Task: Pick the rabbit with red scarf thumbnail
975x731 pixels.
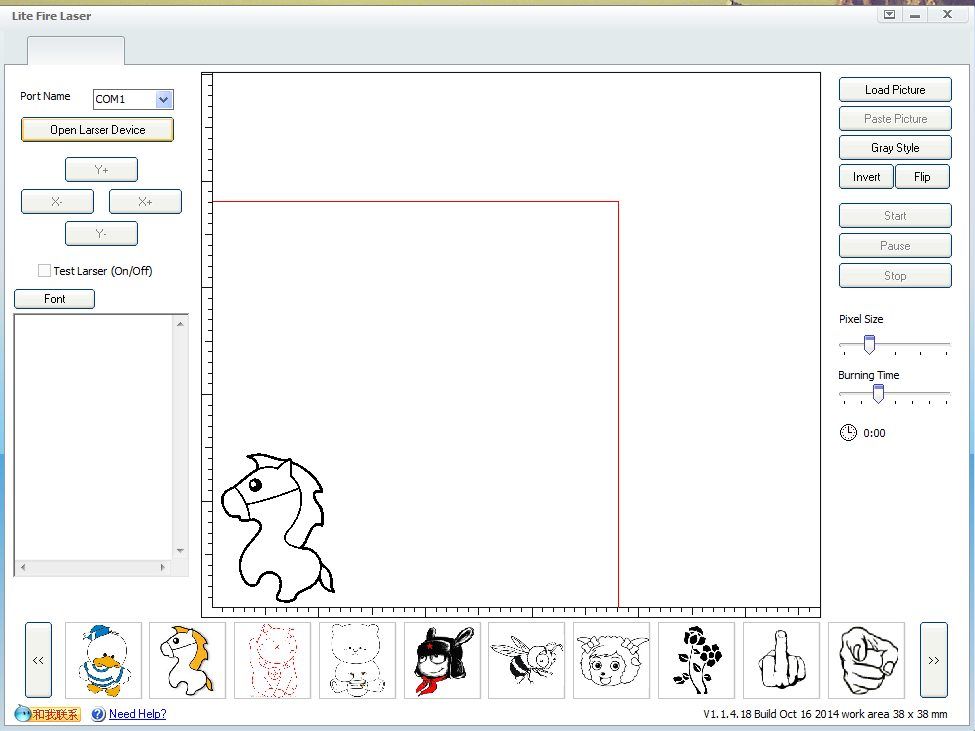Action: (x=442, y=660)
